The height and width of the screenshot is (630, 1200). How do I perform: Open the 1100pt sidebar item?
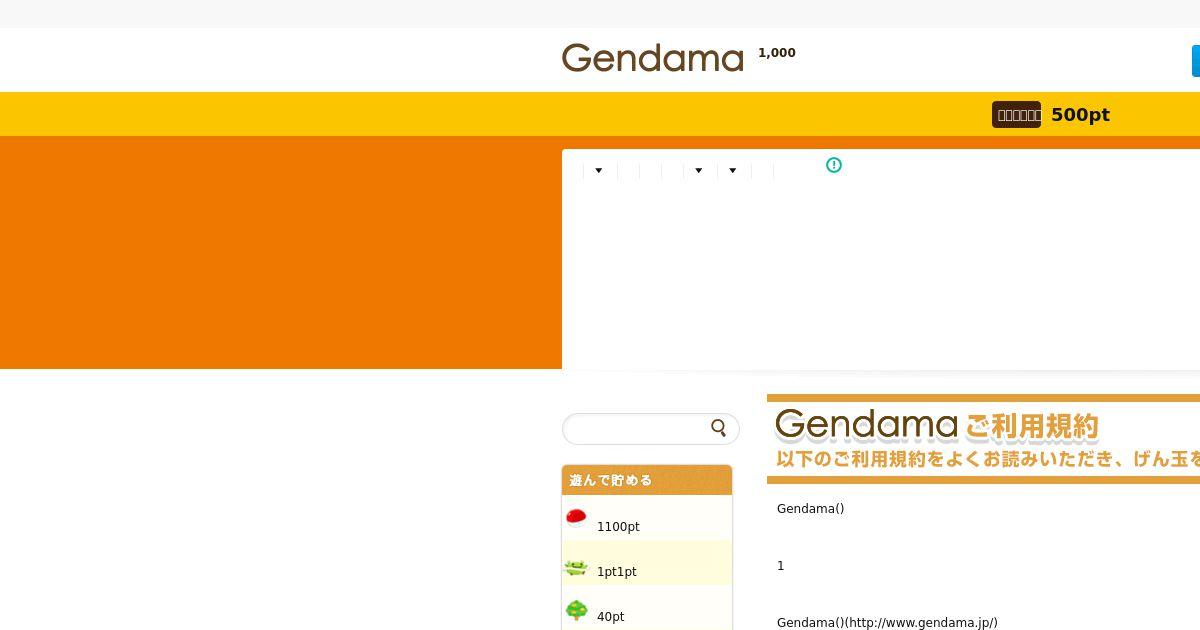(647, 518)
